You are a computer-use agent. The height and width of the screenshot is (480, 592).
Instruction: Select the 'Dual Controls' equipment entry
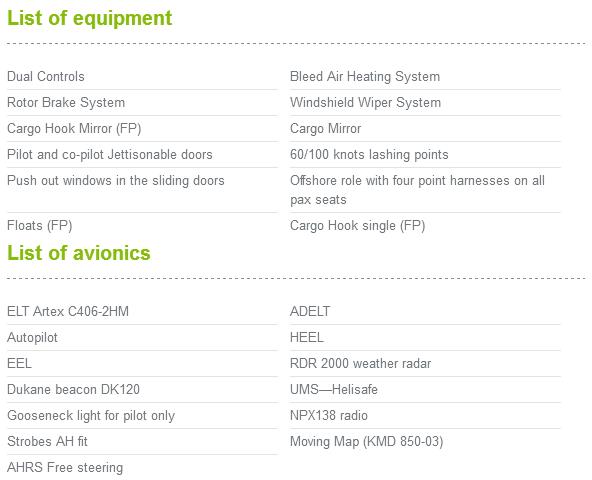coord(46,77)
